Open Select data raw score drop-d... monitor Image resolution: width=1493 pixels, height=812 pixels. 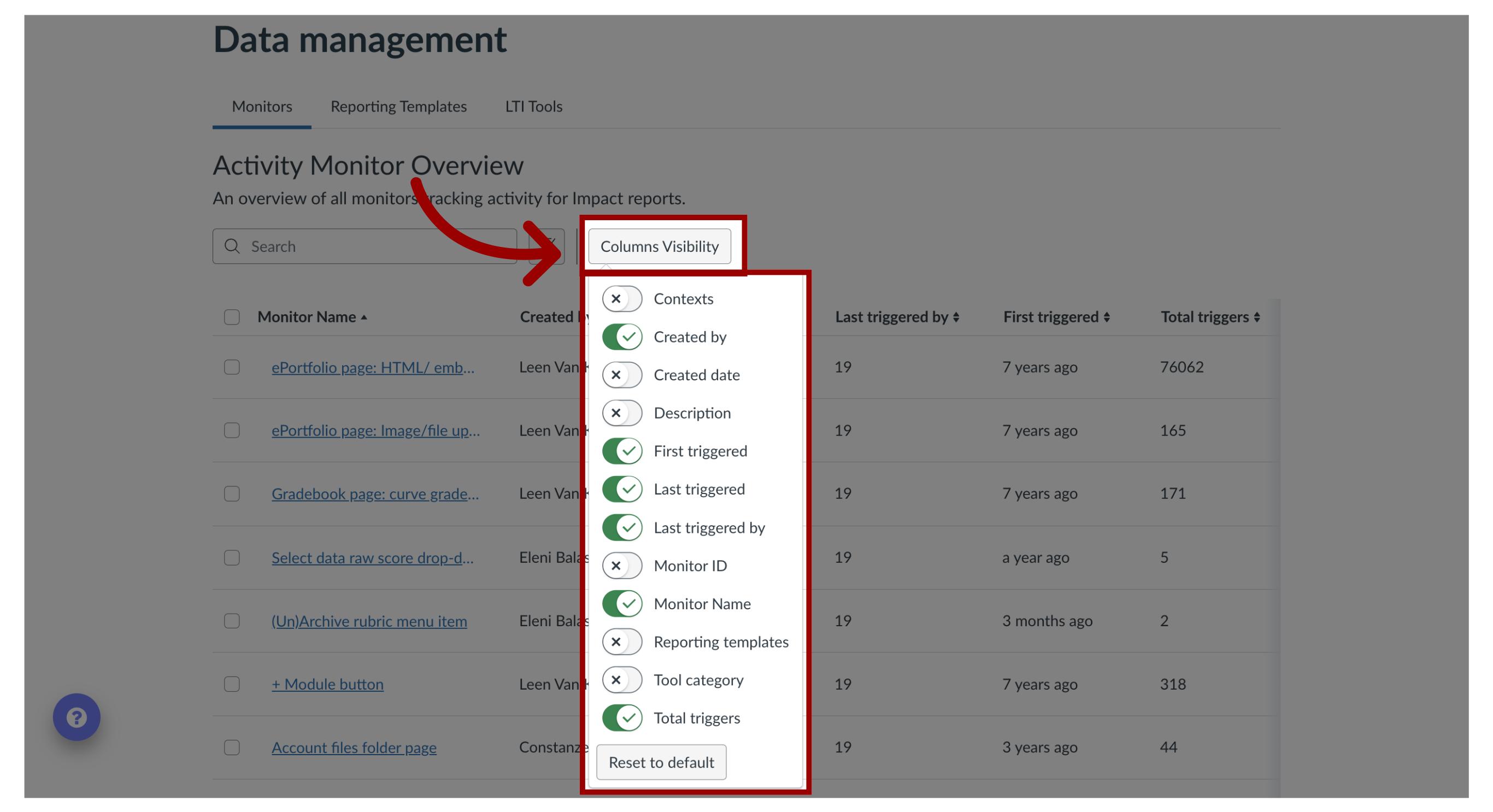pyautogui.click(x=372, y=557)
